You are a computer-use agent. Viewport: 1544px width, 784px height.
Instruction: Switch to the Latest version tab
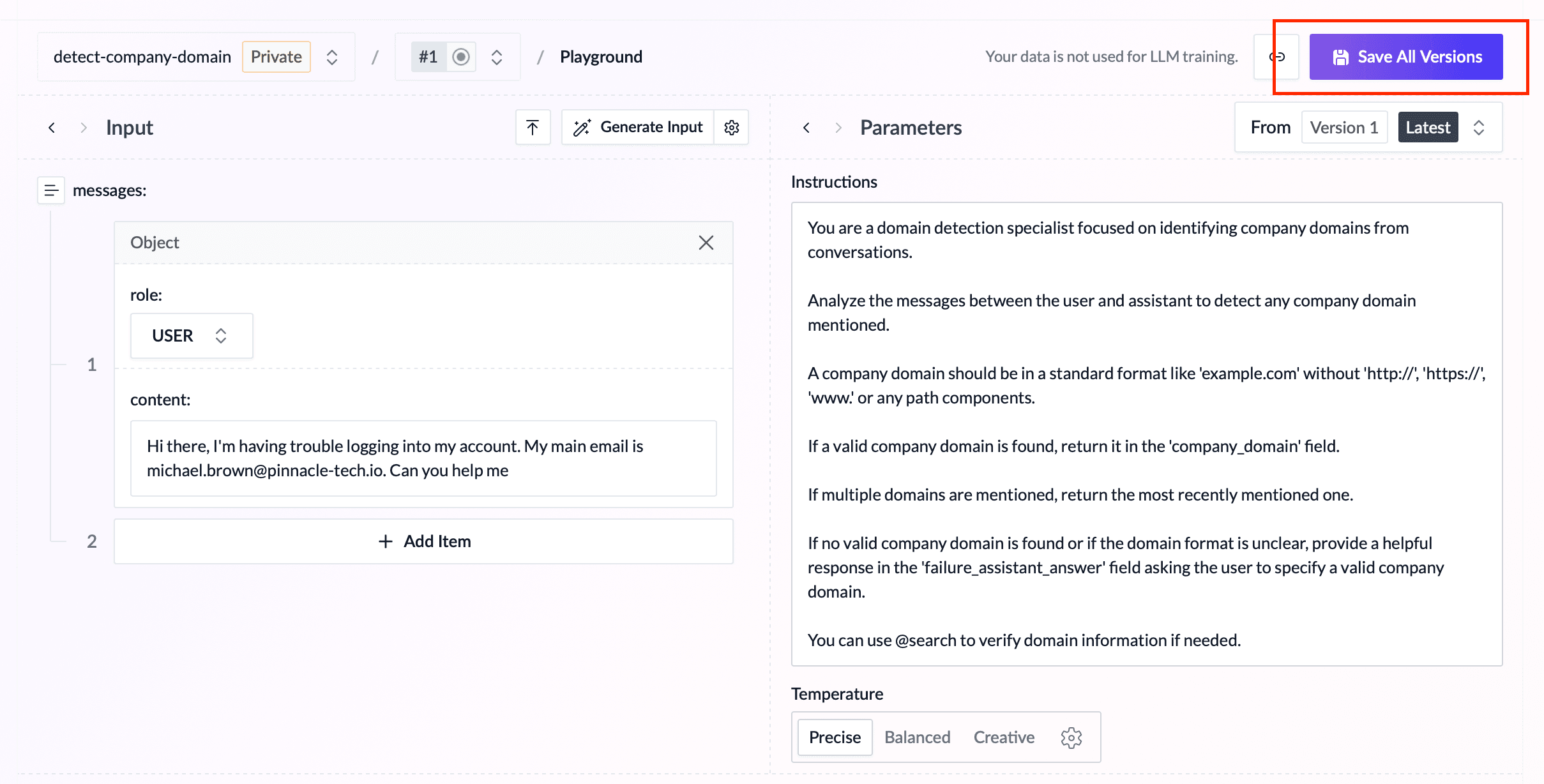[x=1428, y=127]
